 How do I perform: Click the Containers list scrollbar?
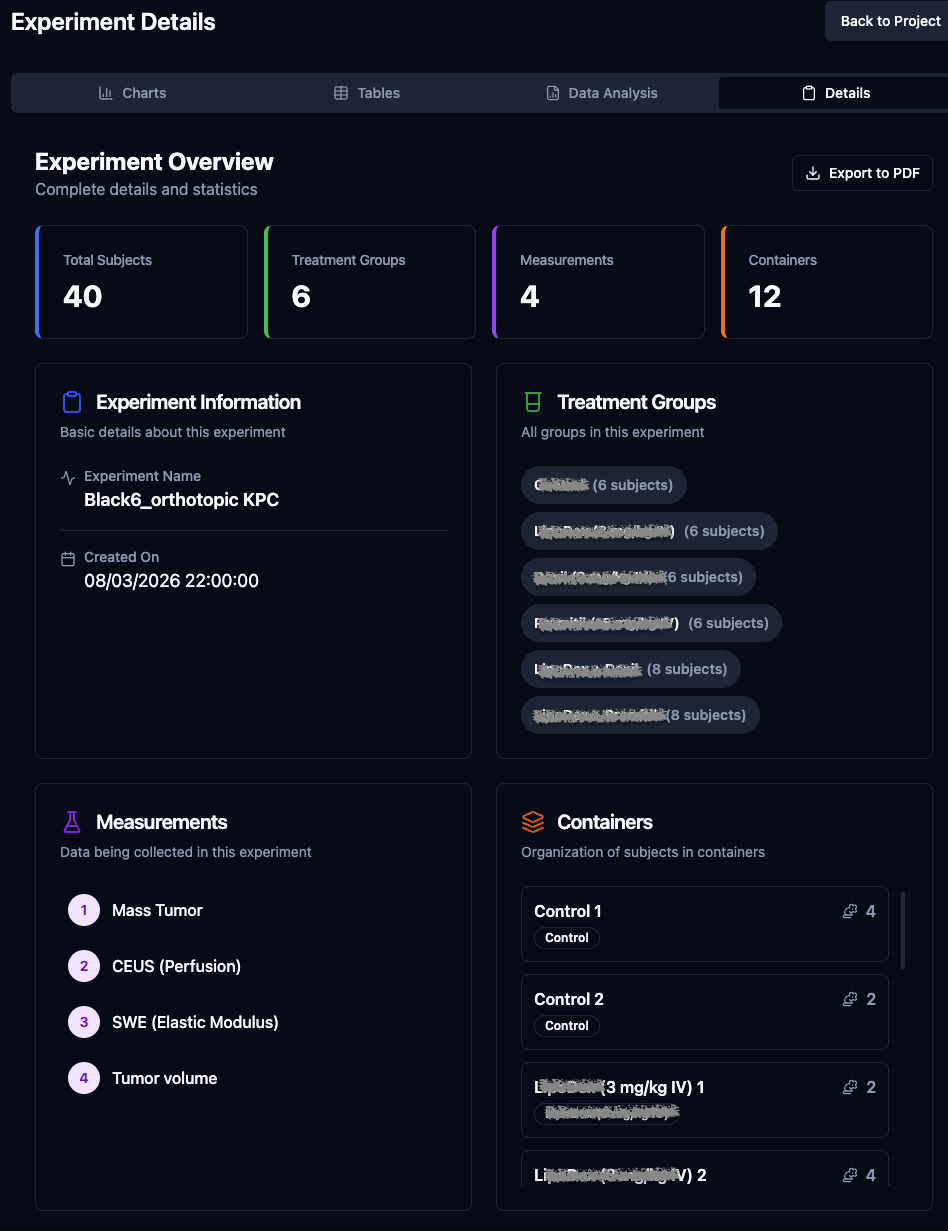904,930
